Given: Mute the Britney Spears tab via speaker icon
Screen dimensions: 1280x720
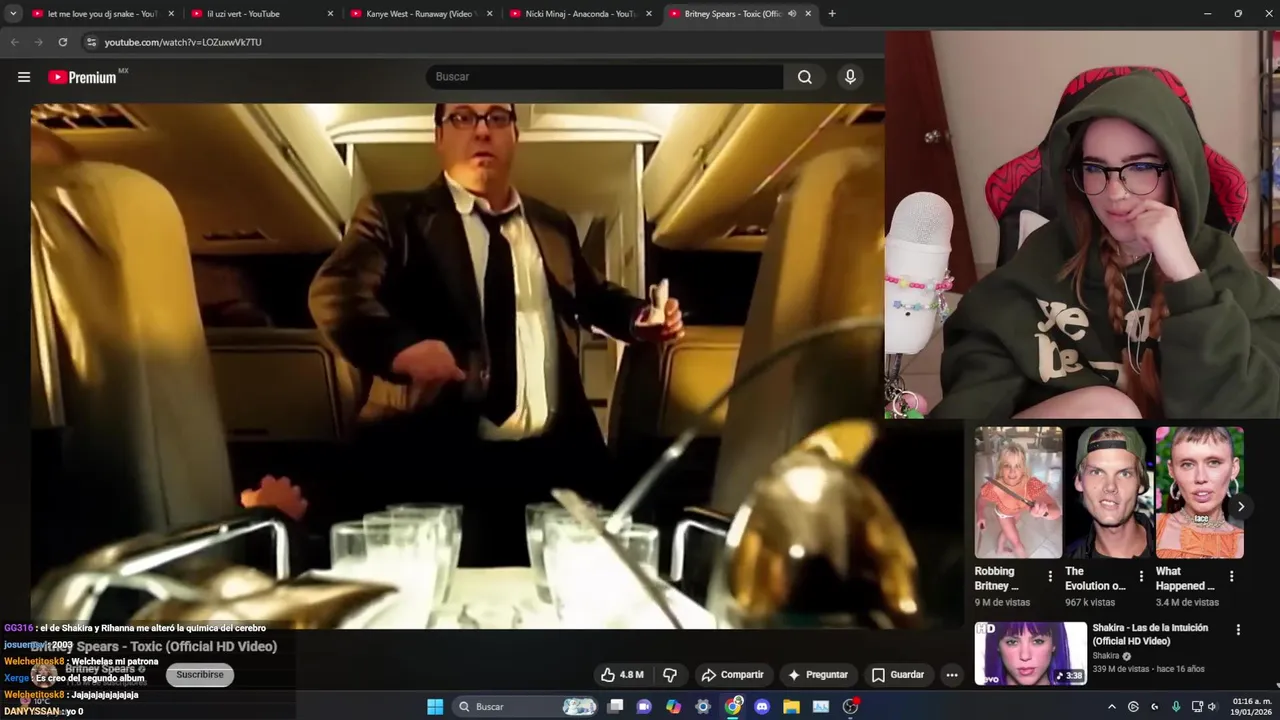Looking at the screenshot, I should (792, 14).
